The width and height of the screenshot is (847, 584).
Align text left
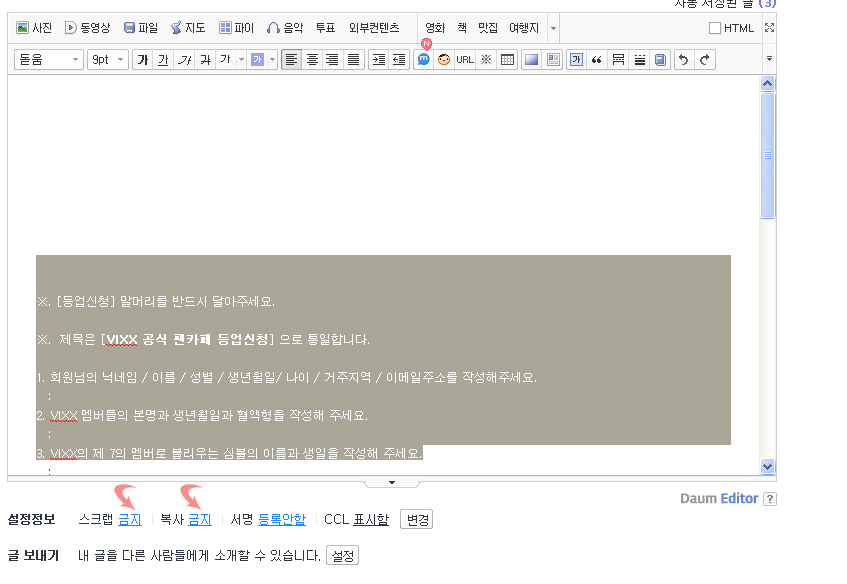point(291,59)
